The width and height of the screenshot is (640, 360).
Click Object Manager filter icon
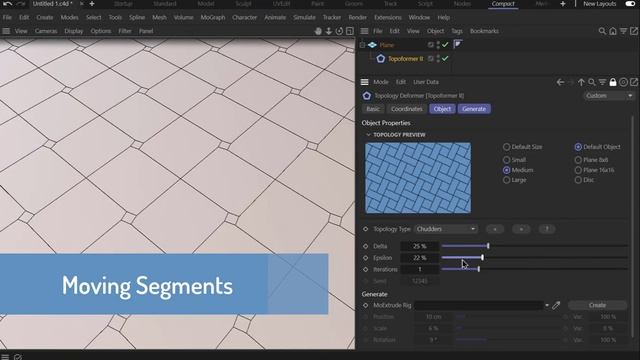coord(623,31)
